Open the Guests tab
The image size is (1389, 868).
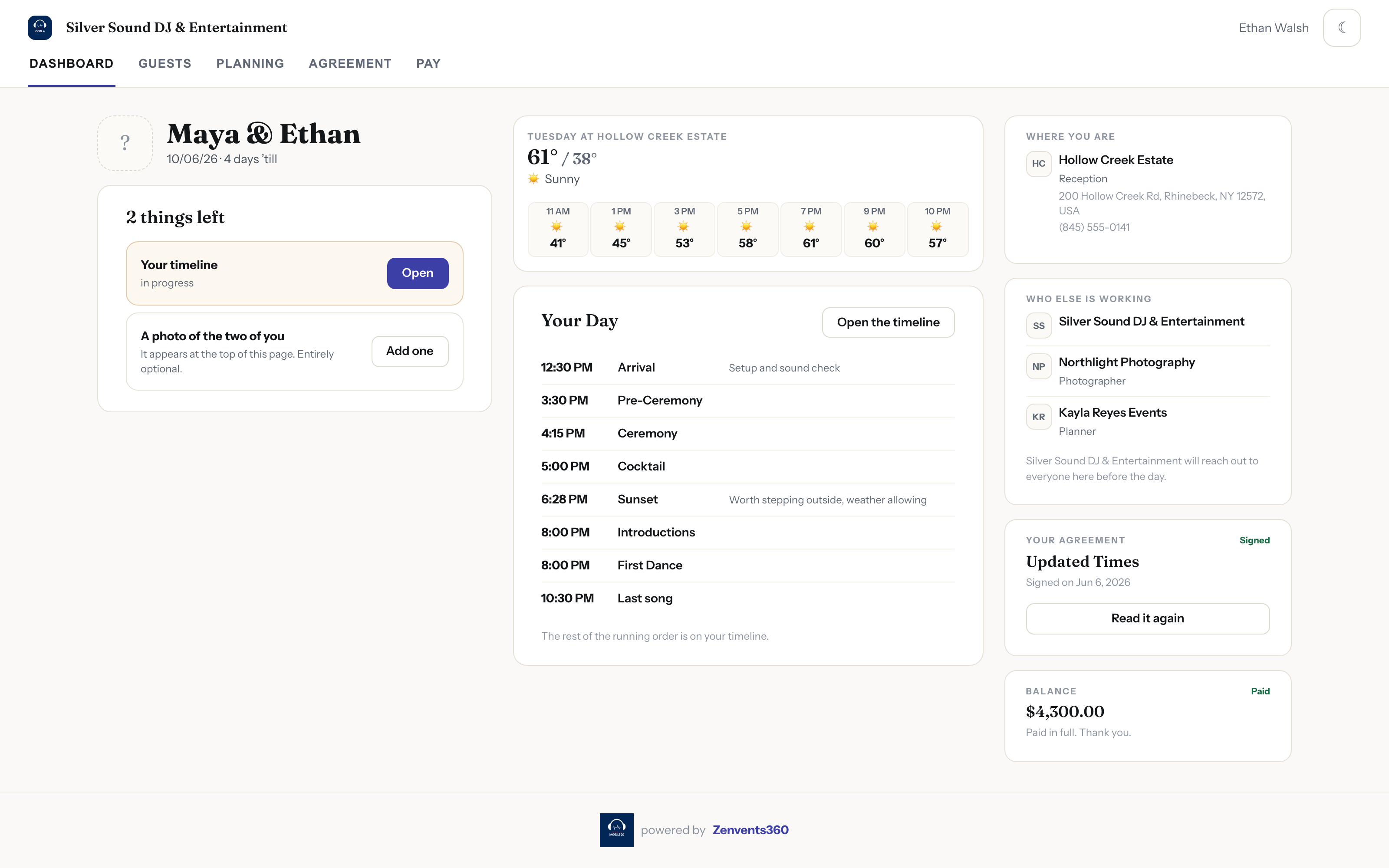tap(165, 64)
